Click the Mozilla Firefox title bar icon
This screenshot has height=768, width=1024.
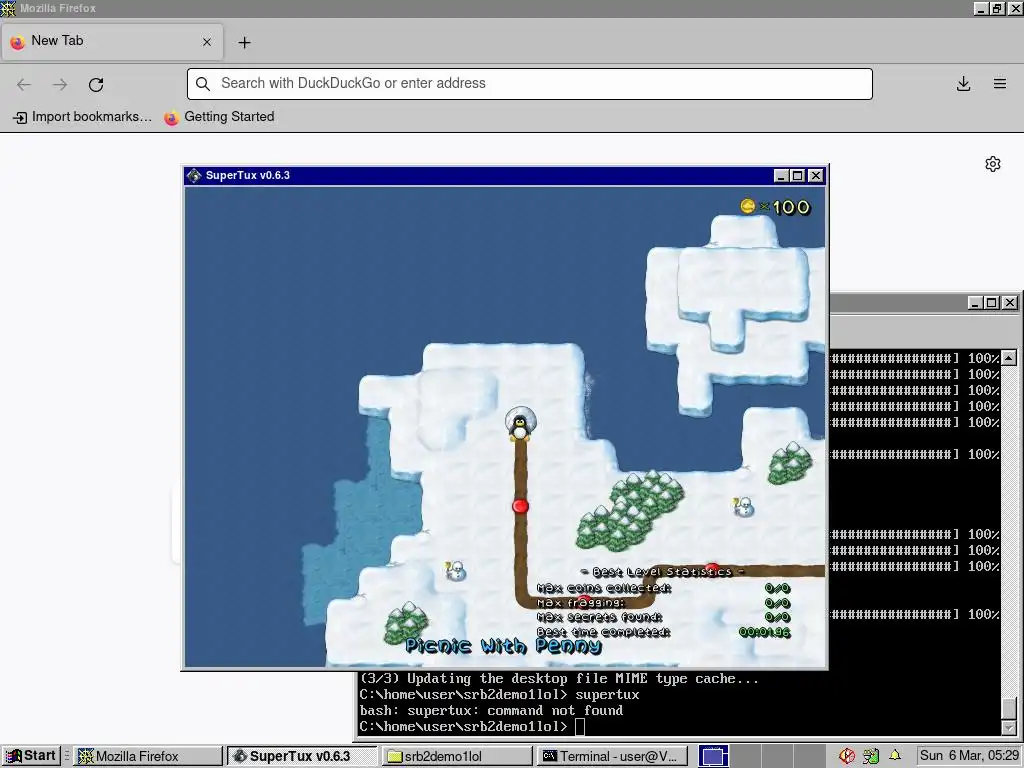(x=8, y=8)
